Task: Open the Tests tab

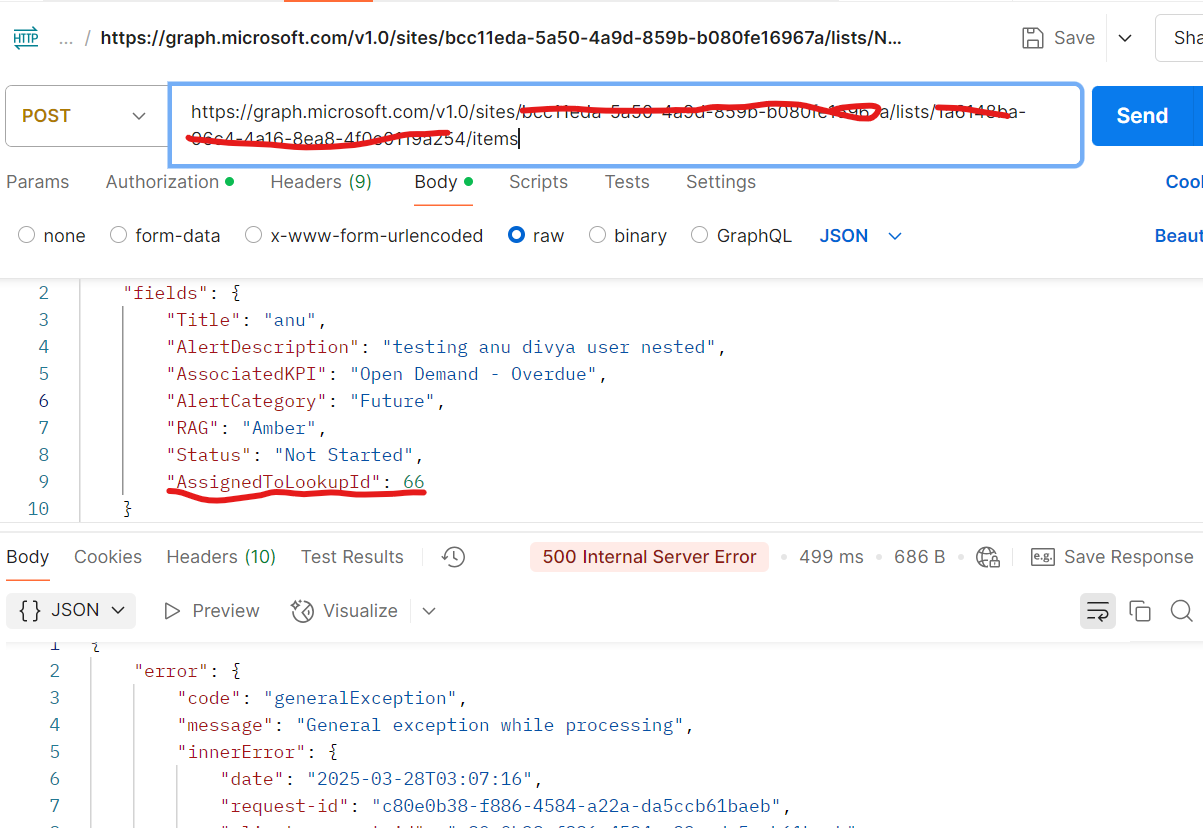Action: pyautogui.click(x=627, y=182)
